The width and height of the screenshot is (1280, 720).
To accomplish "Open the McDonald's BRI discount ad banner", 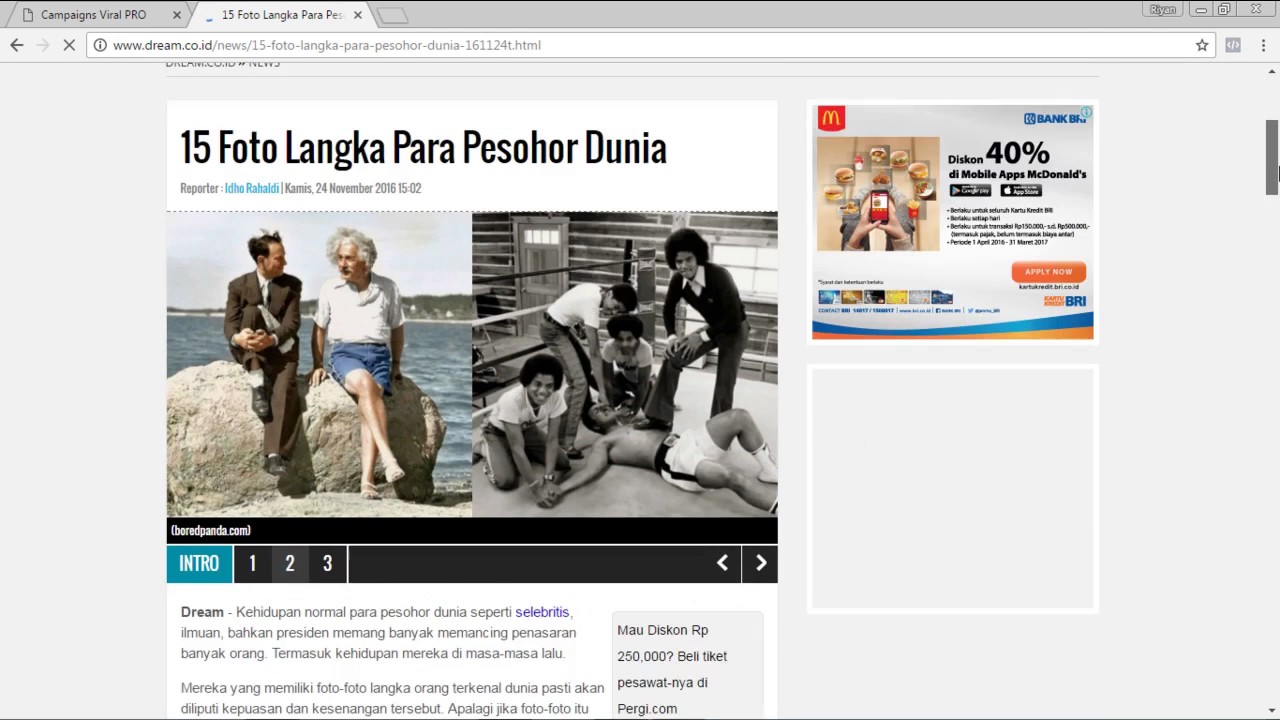I will 953,222.
